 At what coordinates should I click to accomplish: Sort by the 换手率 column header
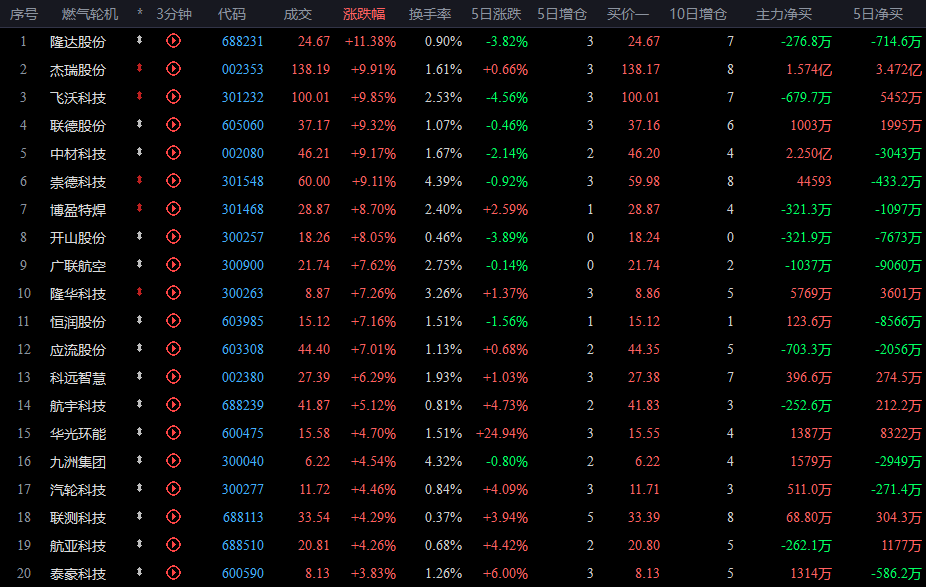(x=430, y=14)
